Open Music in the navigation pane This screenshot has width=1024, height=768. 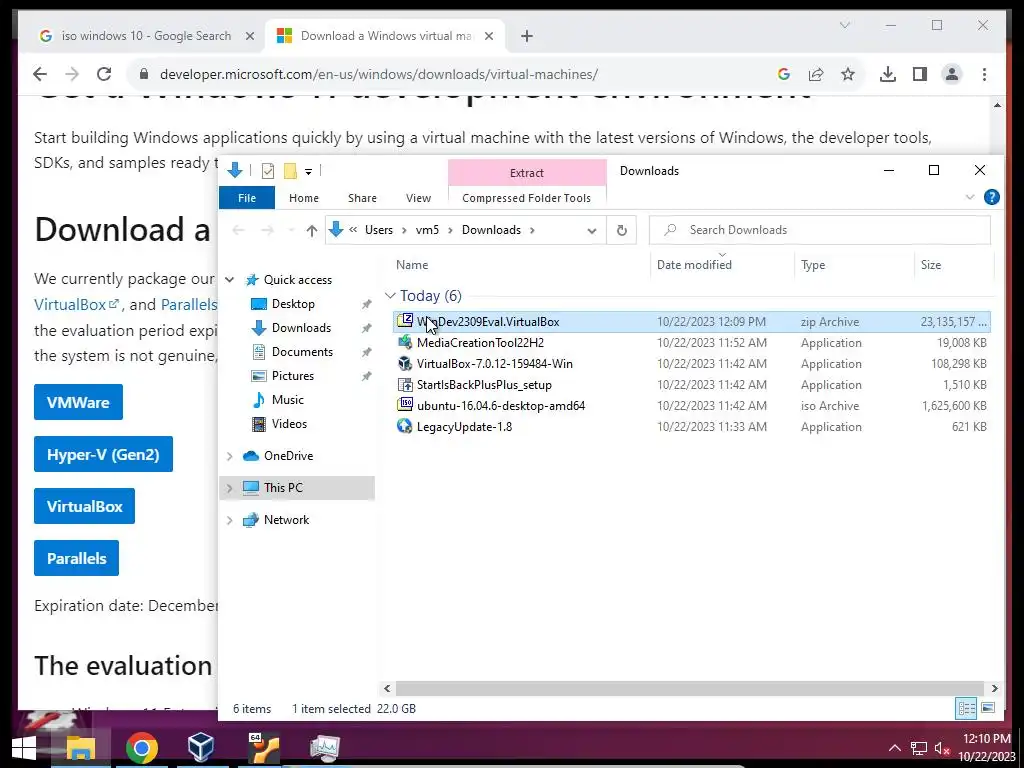tap(287, 400)
